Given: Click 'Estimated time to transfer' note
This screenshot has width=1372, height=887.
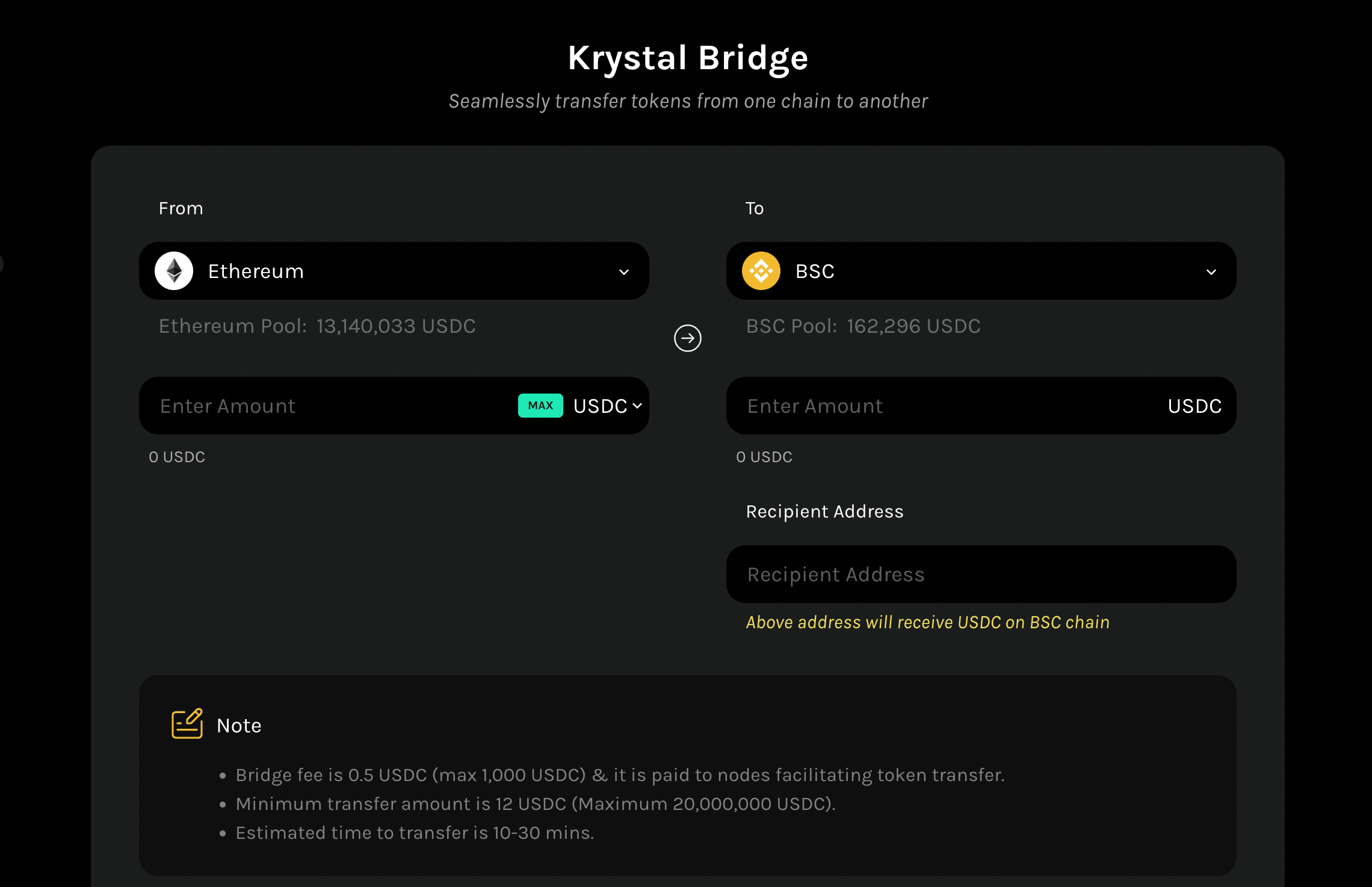Looking at the screenshot, I should 415,833.
